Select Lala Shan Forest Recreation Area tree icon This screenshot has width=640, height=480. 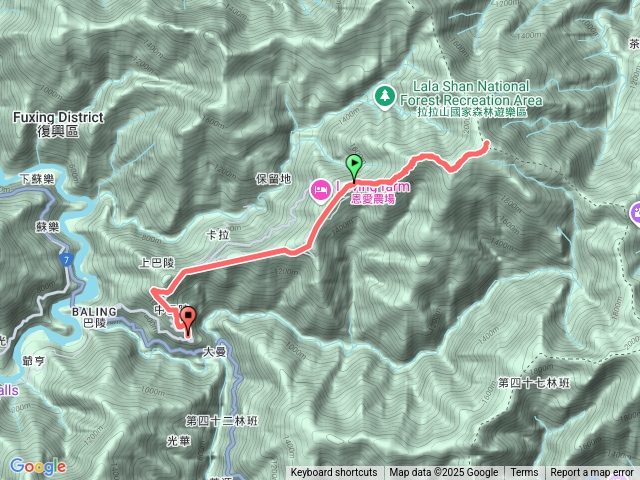click(x=384, y=98)
